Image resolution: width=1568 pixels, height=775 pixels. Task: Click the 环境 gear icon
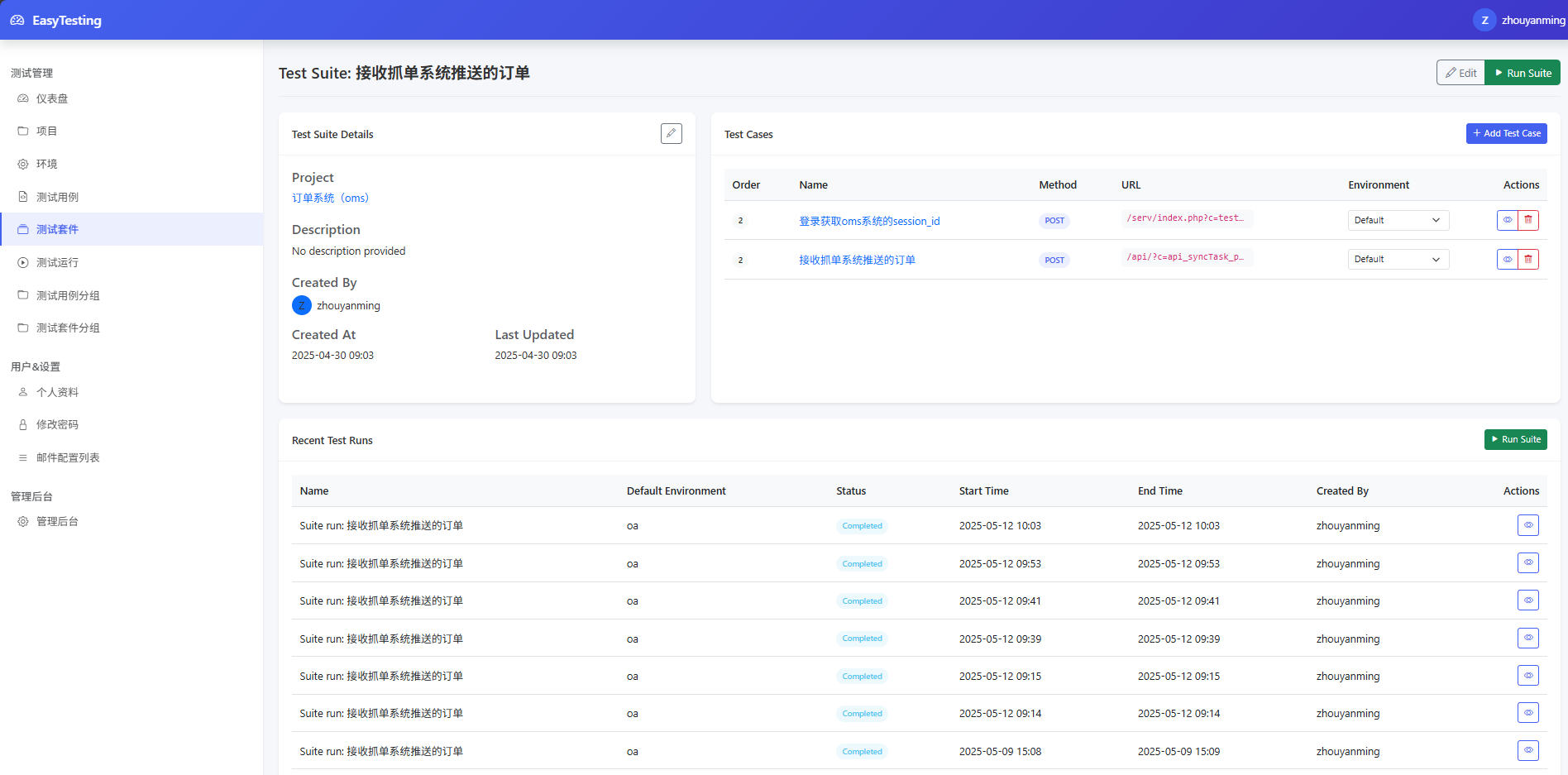(23, 164)
